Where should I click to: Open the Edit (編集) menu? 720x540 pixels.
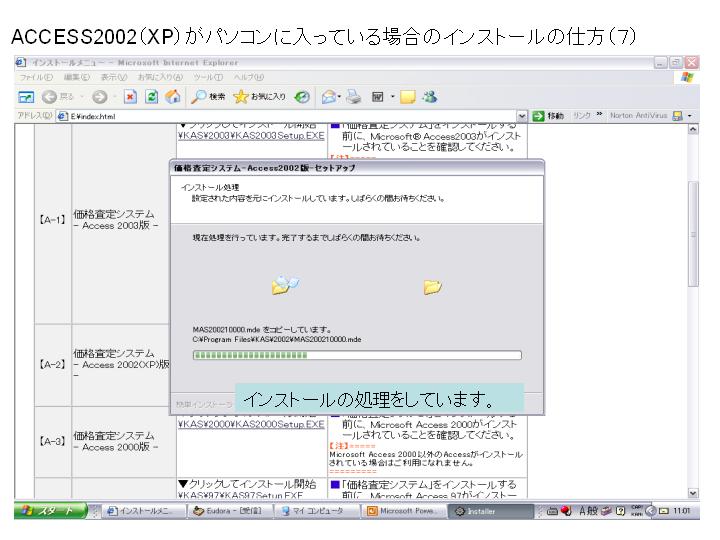coord(76,77)
